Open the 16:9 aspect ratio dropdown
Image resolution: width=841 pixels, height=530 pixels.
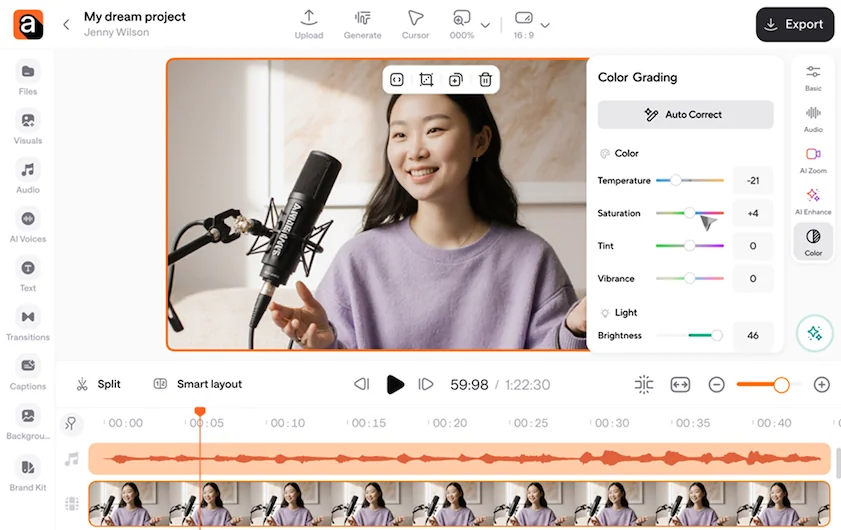click(543, 25)
